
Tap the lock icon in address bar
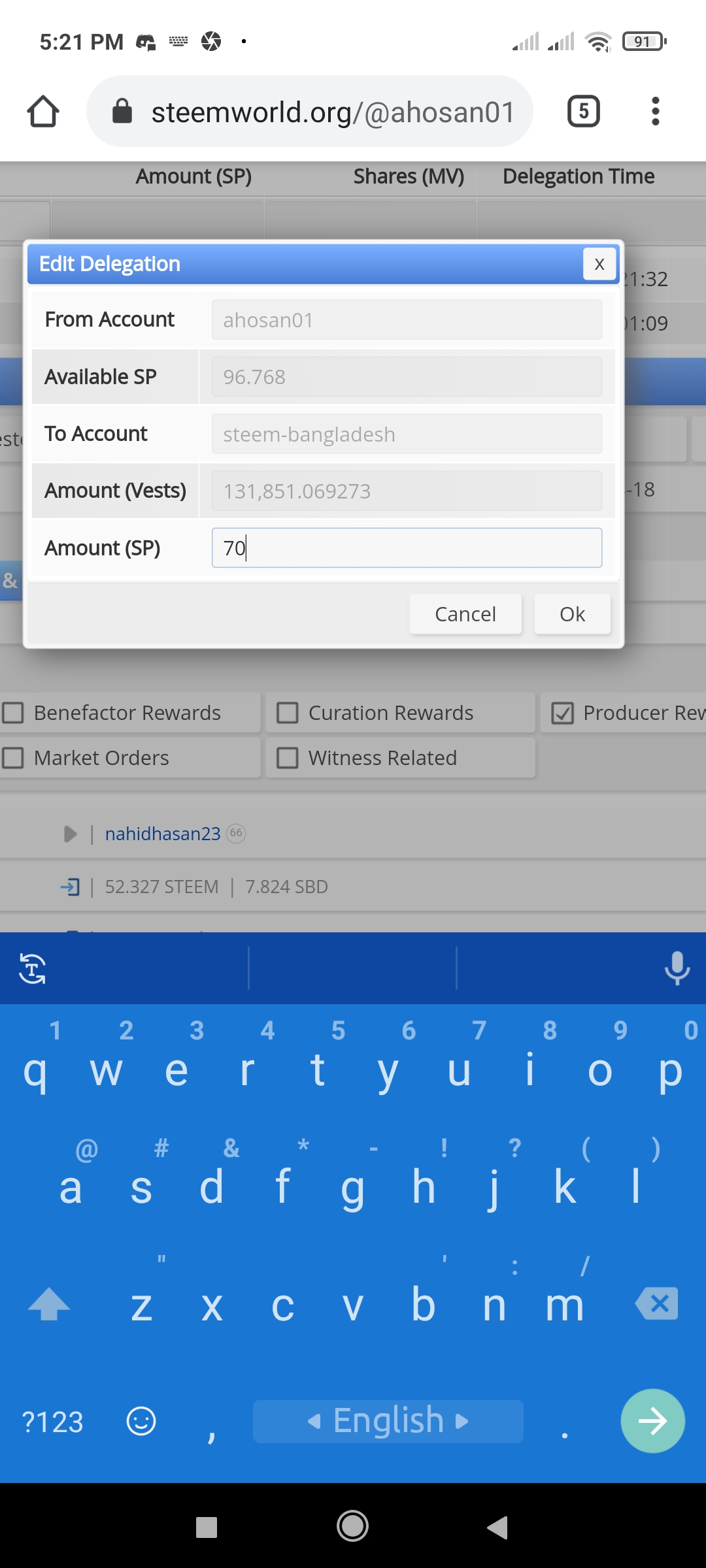[x=122, y=111]
